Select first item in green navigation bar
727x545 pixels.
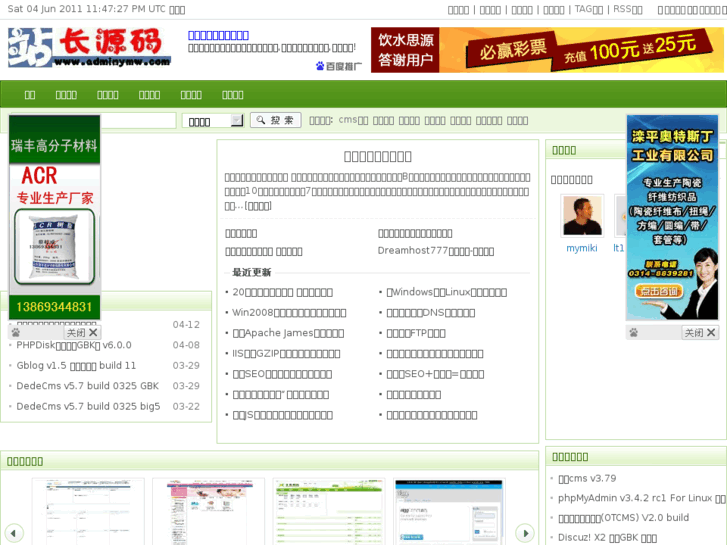pos(30,95)
